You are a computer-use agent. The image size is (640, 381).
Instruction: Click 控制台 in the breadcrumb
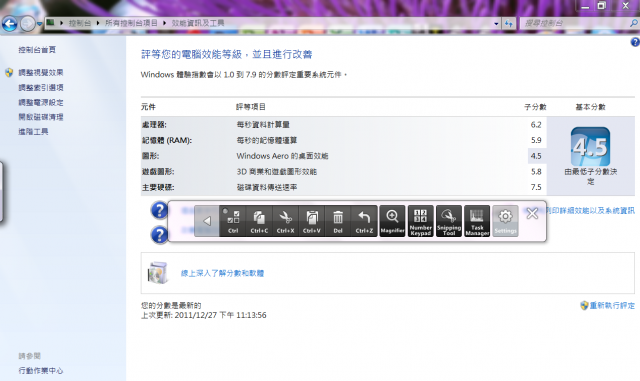pyautogui.click(x=80, y=23)
